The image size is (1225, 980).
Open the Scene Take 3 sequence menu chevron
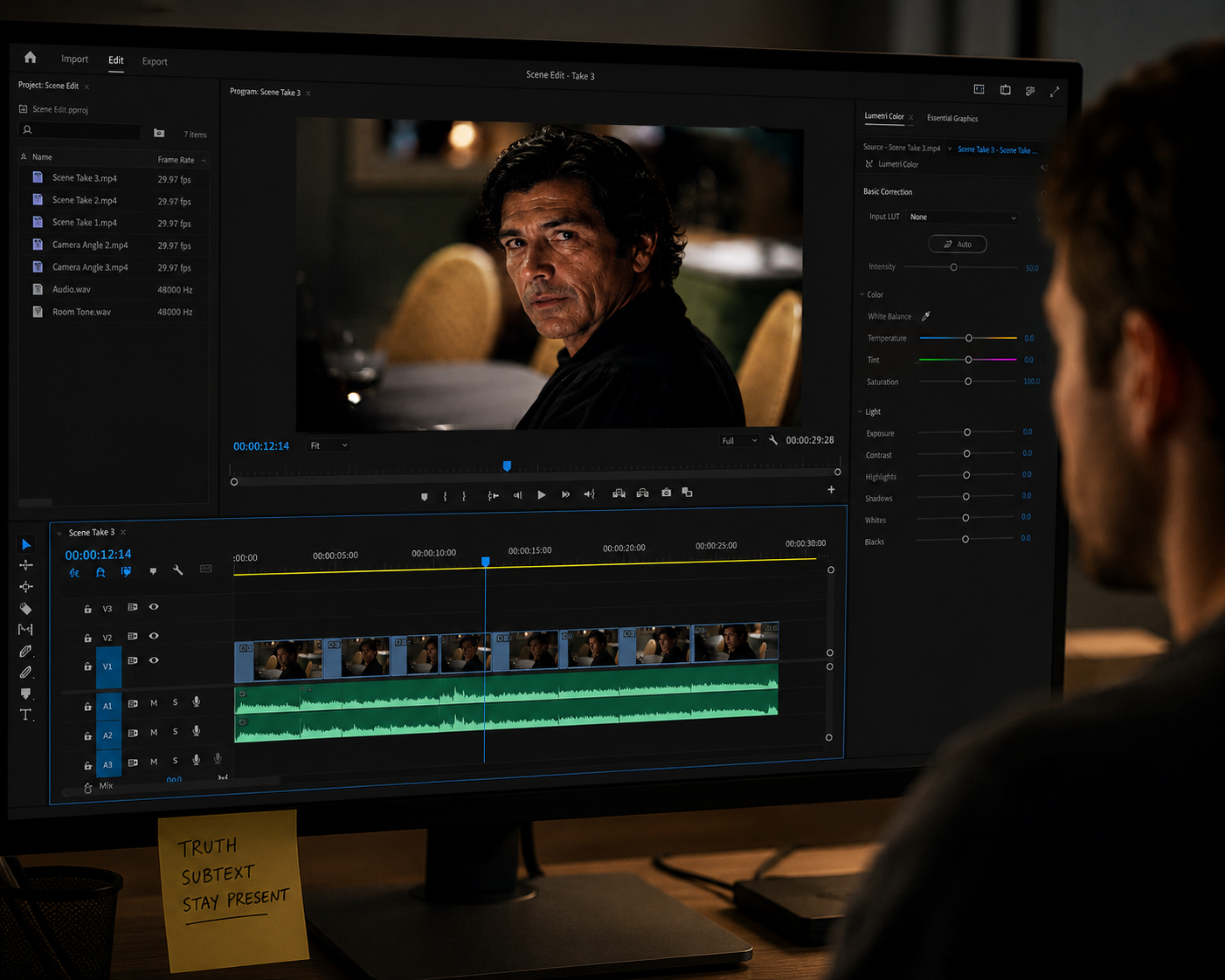pyautogui.click(x=59, y=533)
